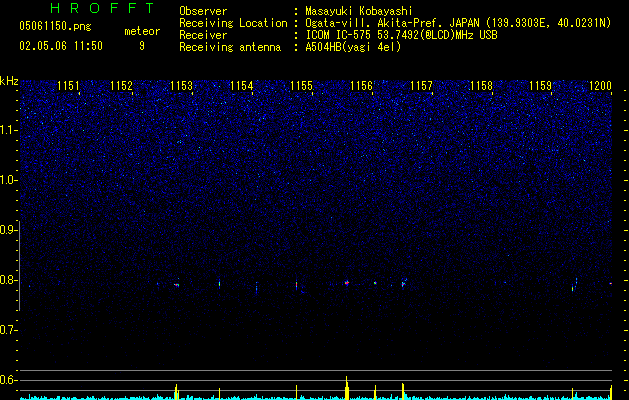Click the 'Receiving antenna' label

[x=230, y=47]
